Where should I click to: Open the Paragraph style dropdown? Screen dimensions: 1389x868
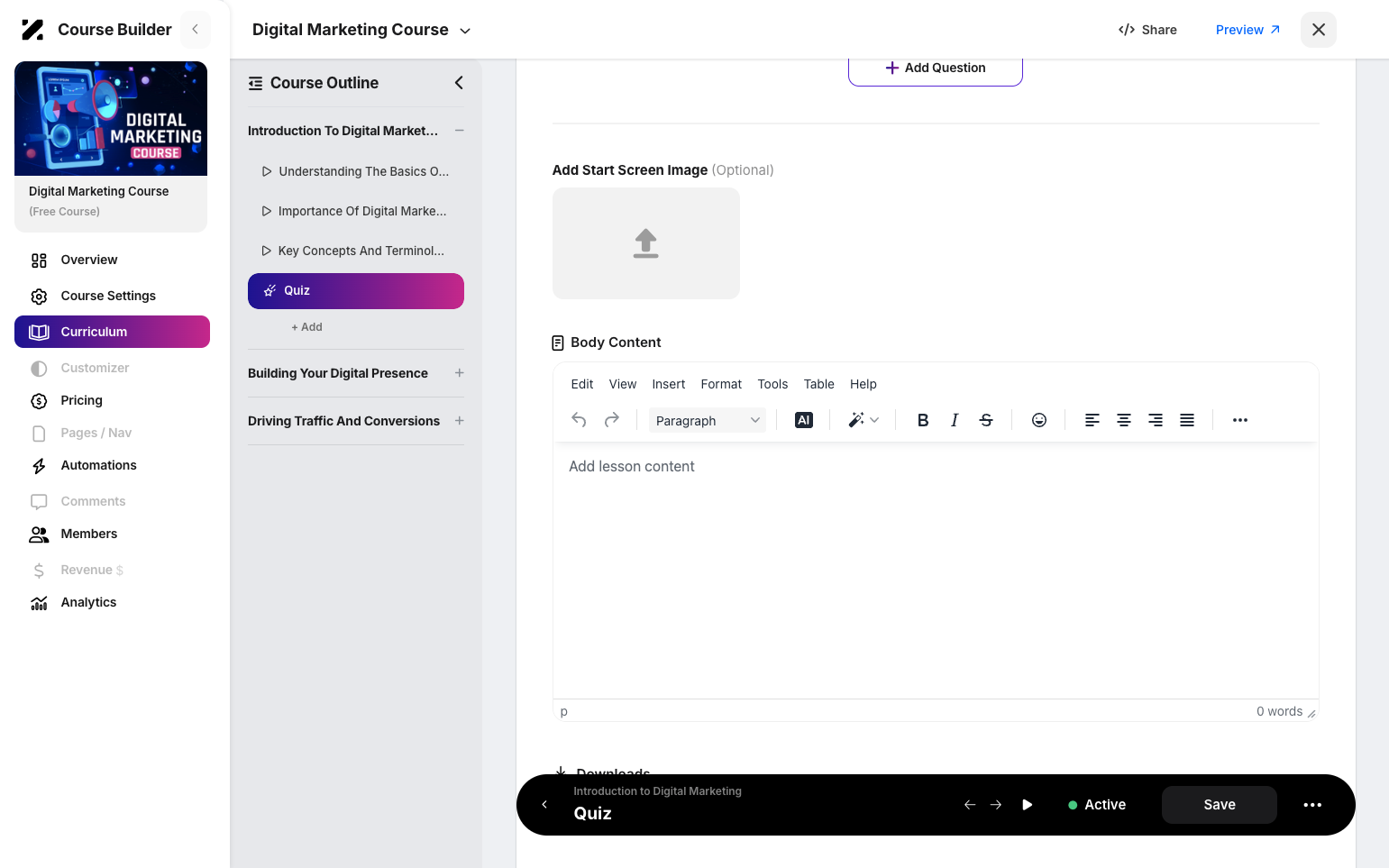click(x=708, y=420)
